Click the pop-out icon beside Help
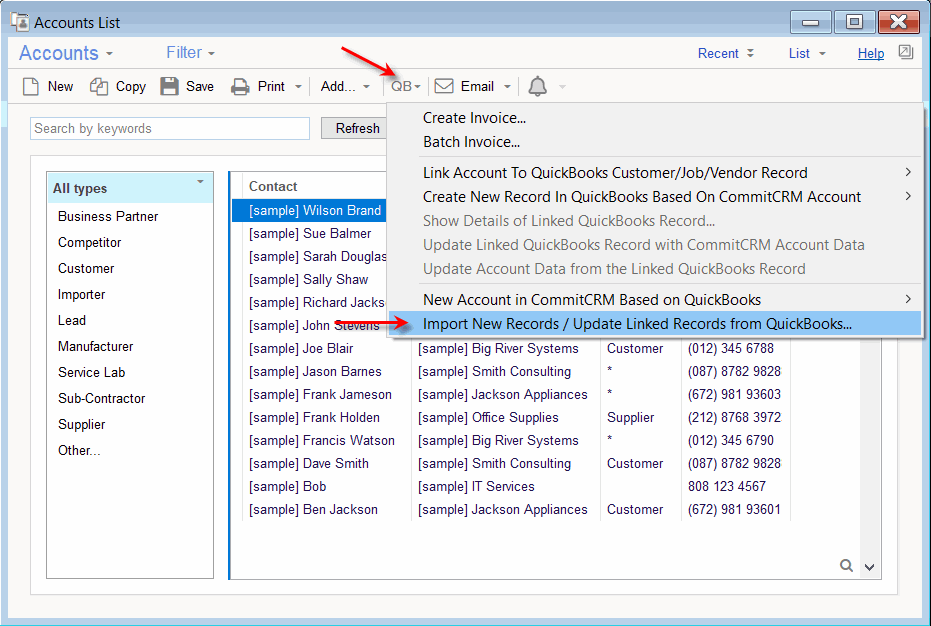The width and height of the screenshot is (931, 626). [905, 53]
